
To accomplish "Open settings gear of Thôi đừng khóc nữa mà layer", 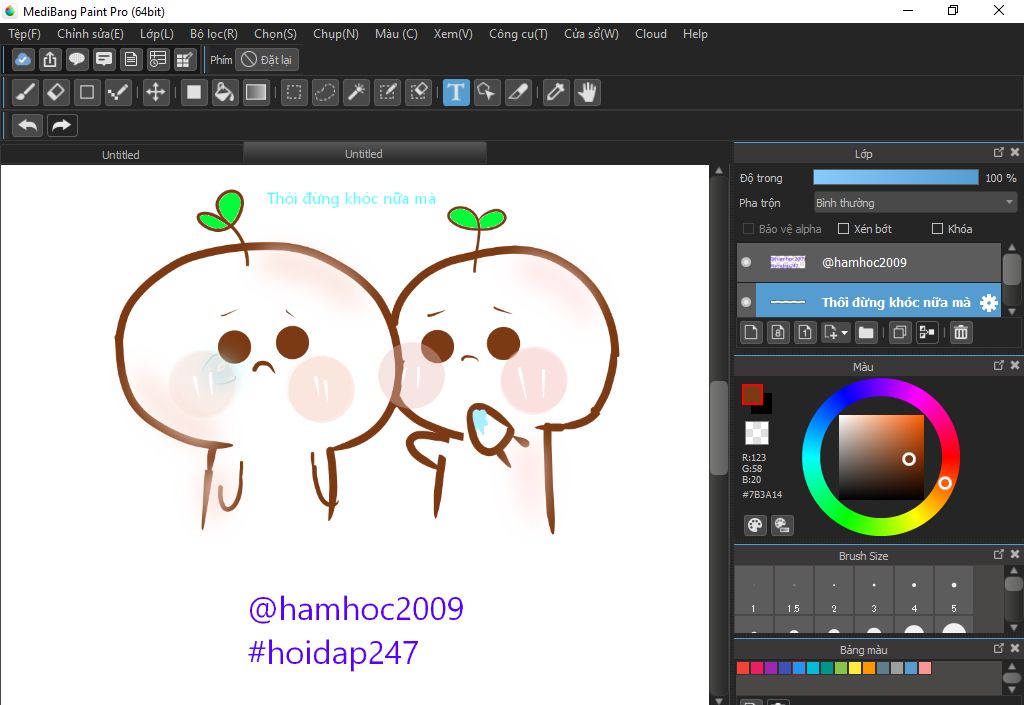I will point(989,302).
